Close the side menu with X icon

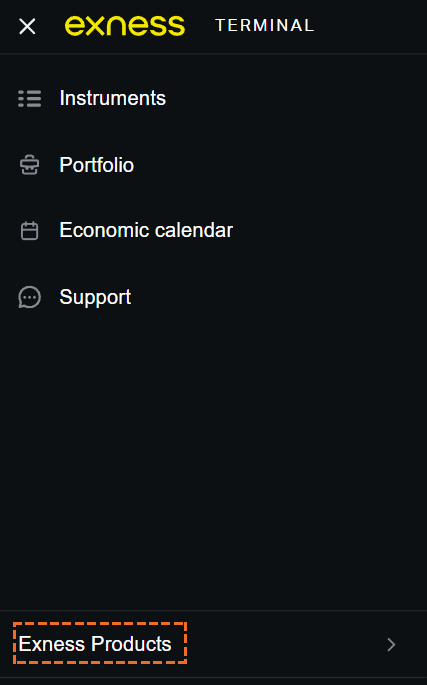click(x=27, y=26)
